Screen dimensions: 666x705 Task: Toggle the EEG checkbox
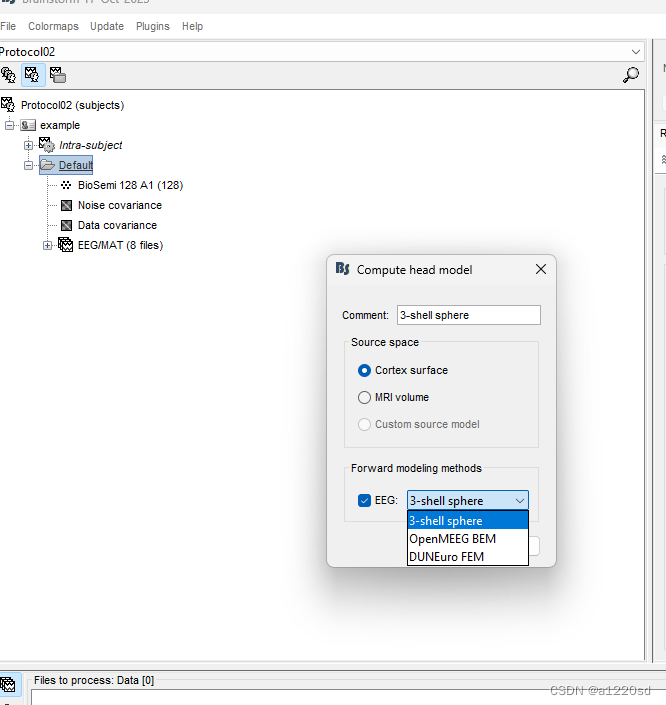364,500
